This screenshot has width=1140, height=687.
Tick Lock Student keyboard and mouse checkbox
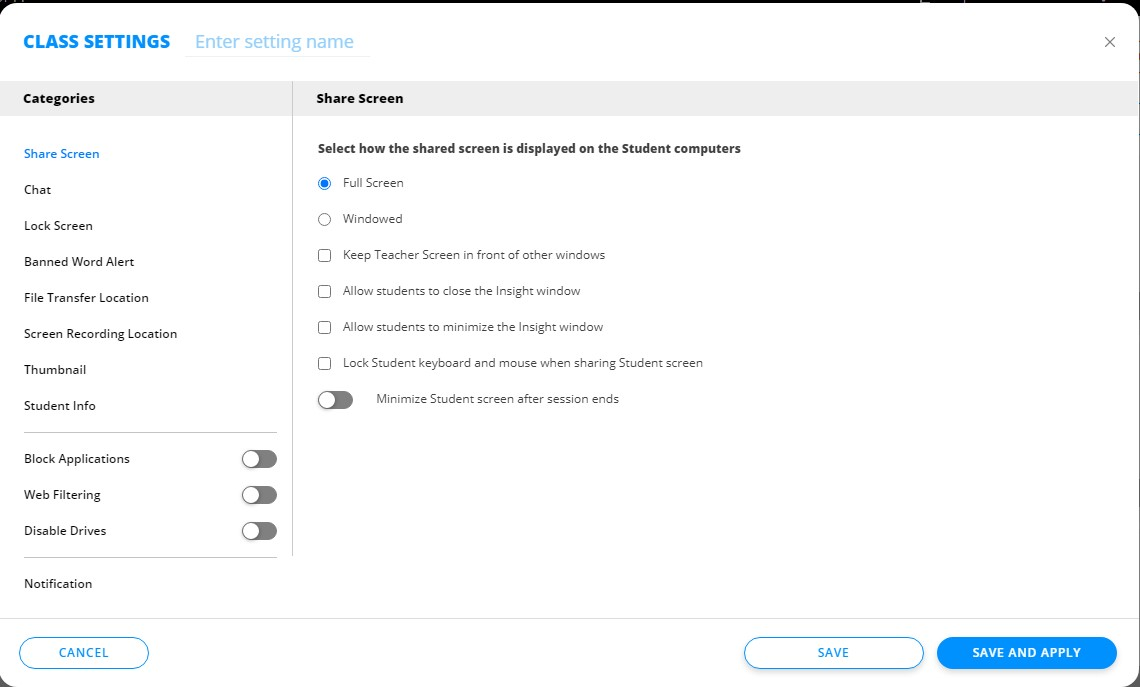(x=324, y=364)
